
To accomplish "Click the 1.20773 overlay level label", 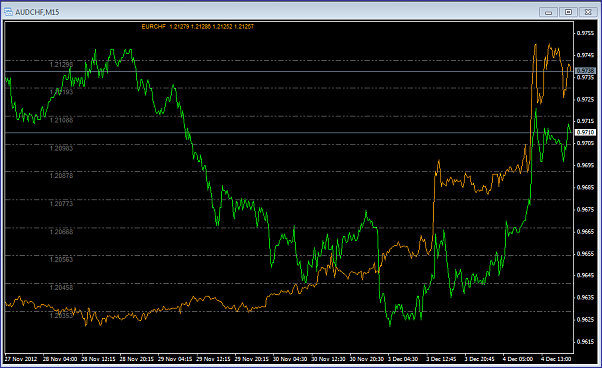I will coord(61,203).
